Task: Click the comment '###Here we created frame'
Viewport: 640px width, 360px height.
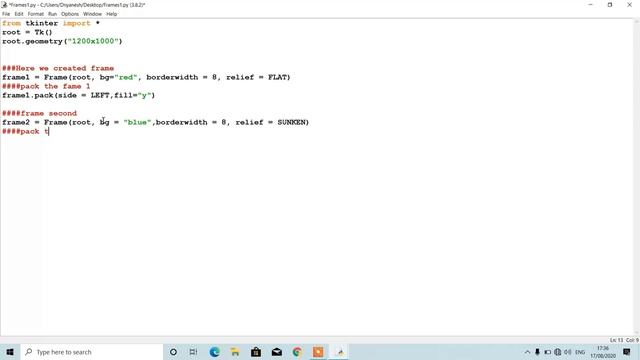Action: click(x=58, y=68)
